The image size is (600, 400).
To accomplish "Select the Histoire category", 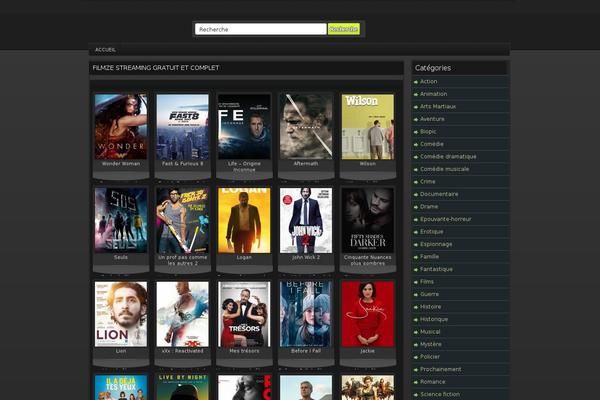I will [430, 307].
